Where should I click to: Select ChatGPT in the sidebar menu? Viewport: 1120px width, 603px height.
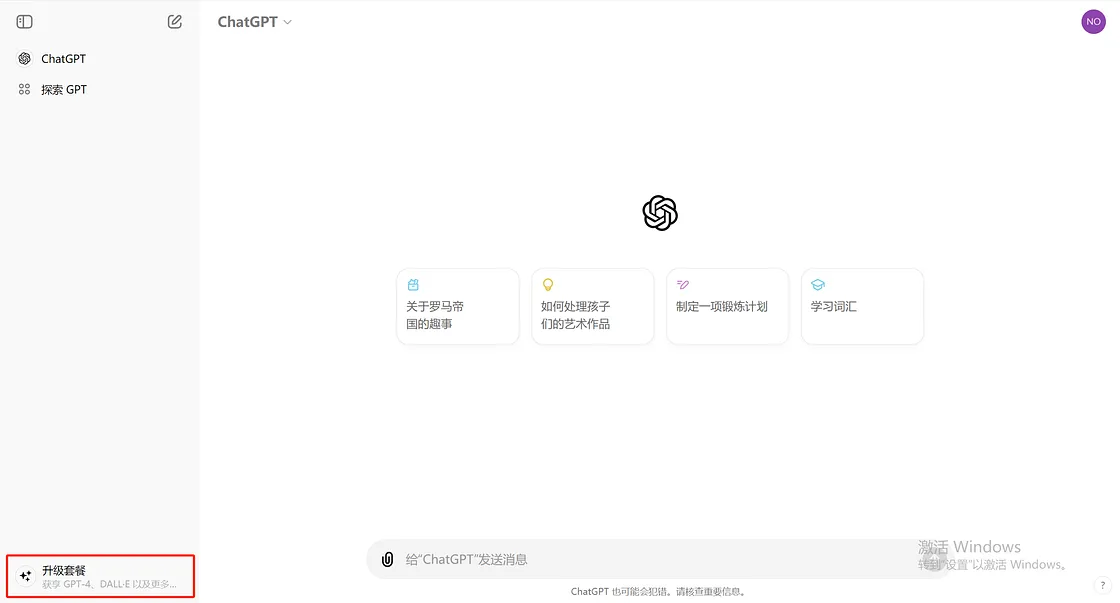61,58
